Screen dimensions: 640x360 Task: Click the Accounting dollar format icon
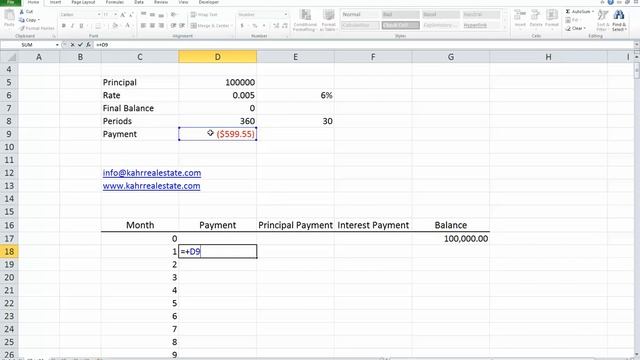(x=242, y=26)
